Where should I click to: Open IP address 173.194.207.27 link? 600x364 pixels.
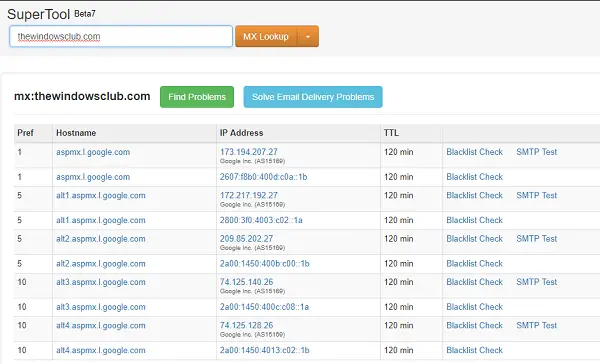(249, 152)
